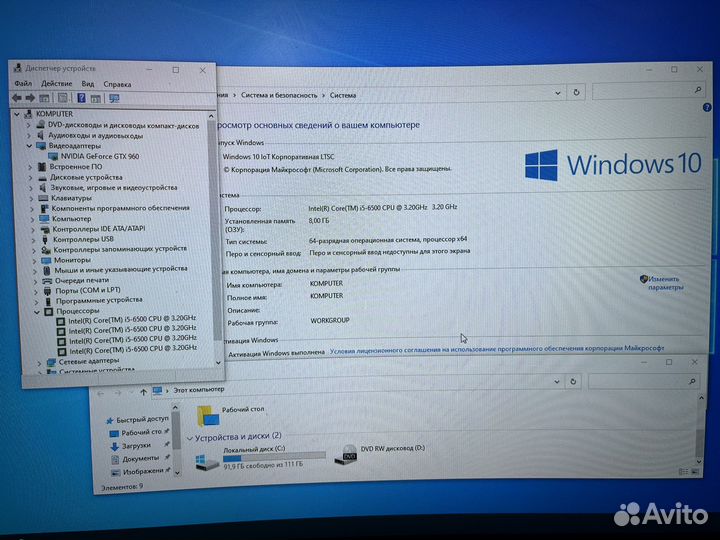Click the Мониторы icon in the tree
Viewport: 720px width, 540px height.
point(46,260)
